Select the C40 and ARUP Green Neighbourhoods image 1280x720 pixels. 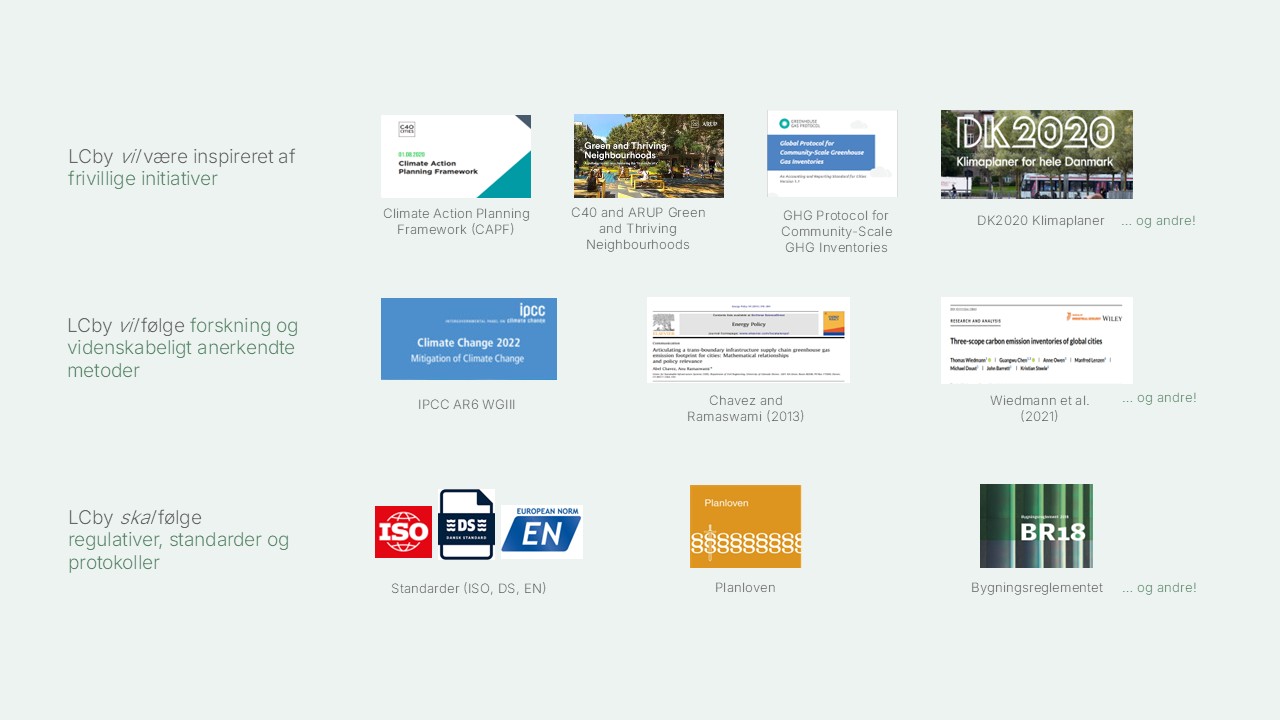pos(648,156)
